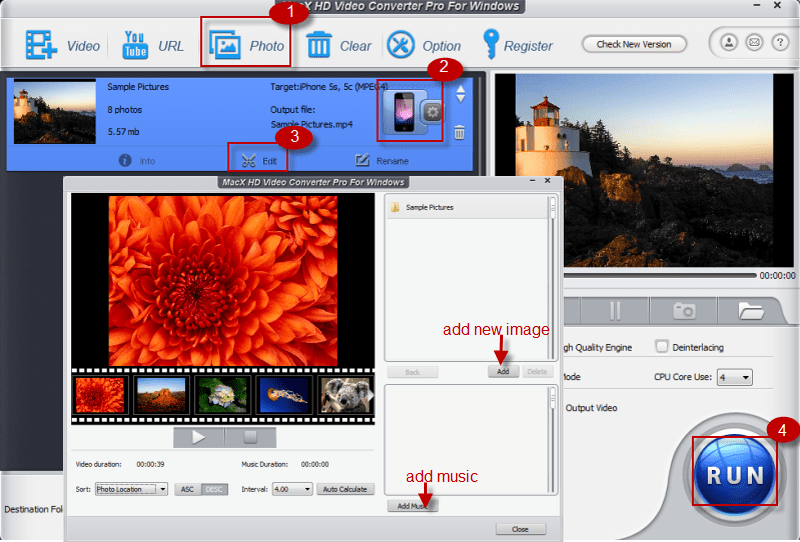This screenshot has width=800, height=542.
Task: Click the Add Music button
Action: tap(412, 506)
